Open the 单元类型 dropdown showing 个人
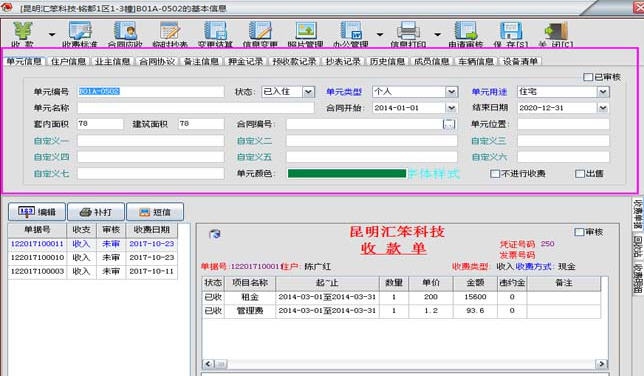Image resolution: width=644 pixels, height=376 pixels. 451,92
